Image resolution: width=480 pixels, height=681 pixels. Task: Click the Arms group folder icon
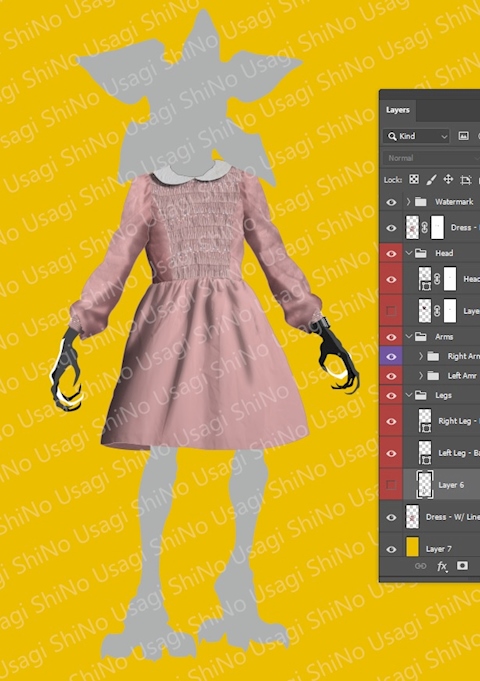420,337
